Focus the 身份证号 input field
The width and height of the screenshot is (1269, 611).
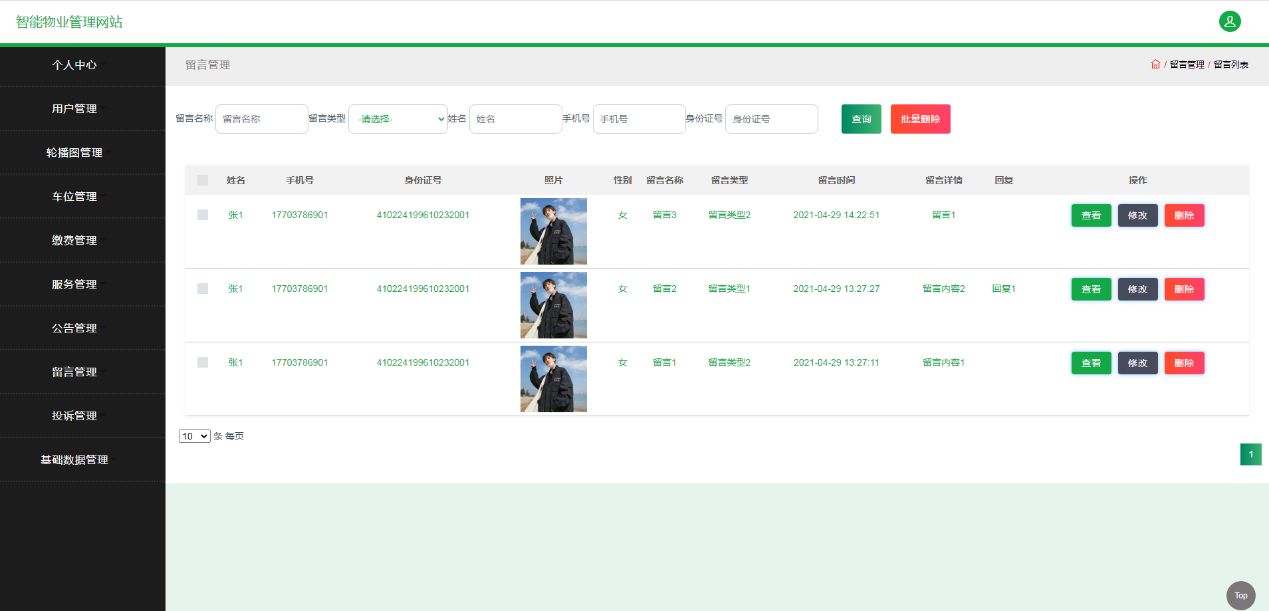point(771,119)
